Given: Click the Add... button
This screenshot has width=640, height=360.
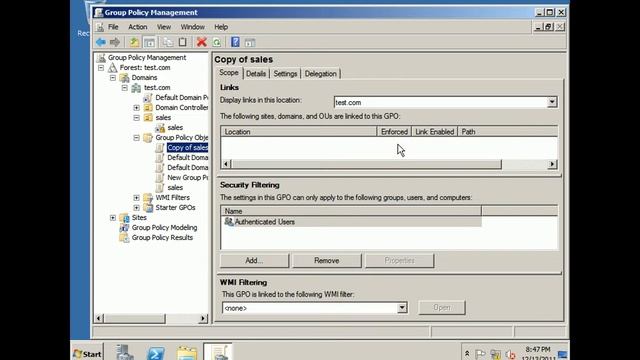Looking at the screenshot, I should point(254,260).
